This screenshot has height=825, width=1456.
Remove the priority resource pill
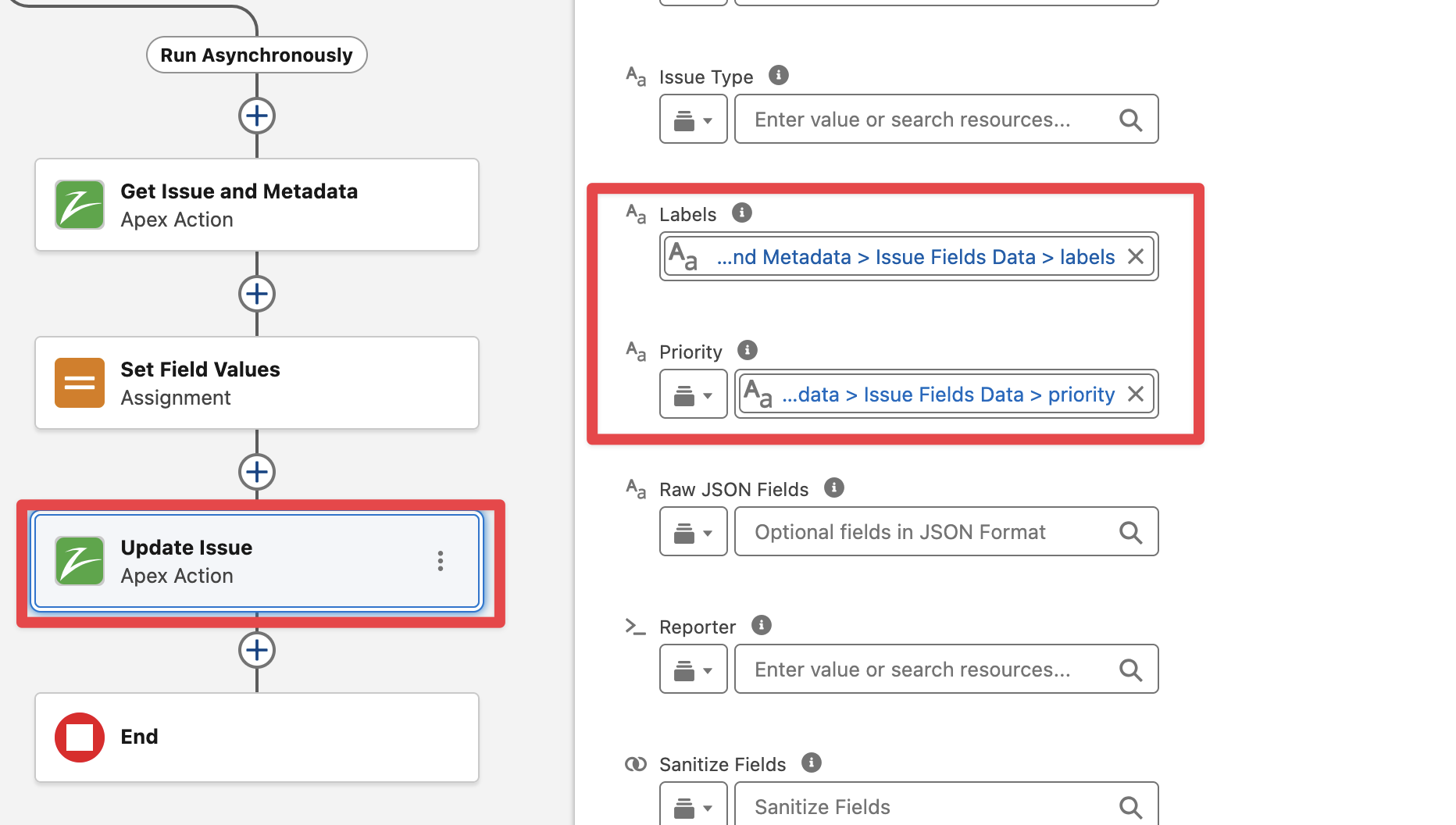point(1136,394)
